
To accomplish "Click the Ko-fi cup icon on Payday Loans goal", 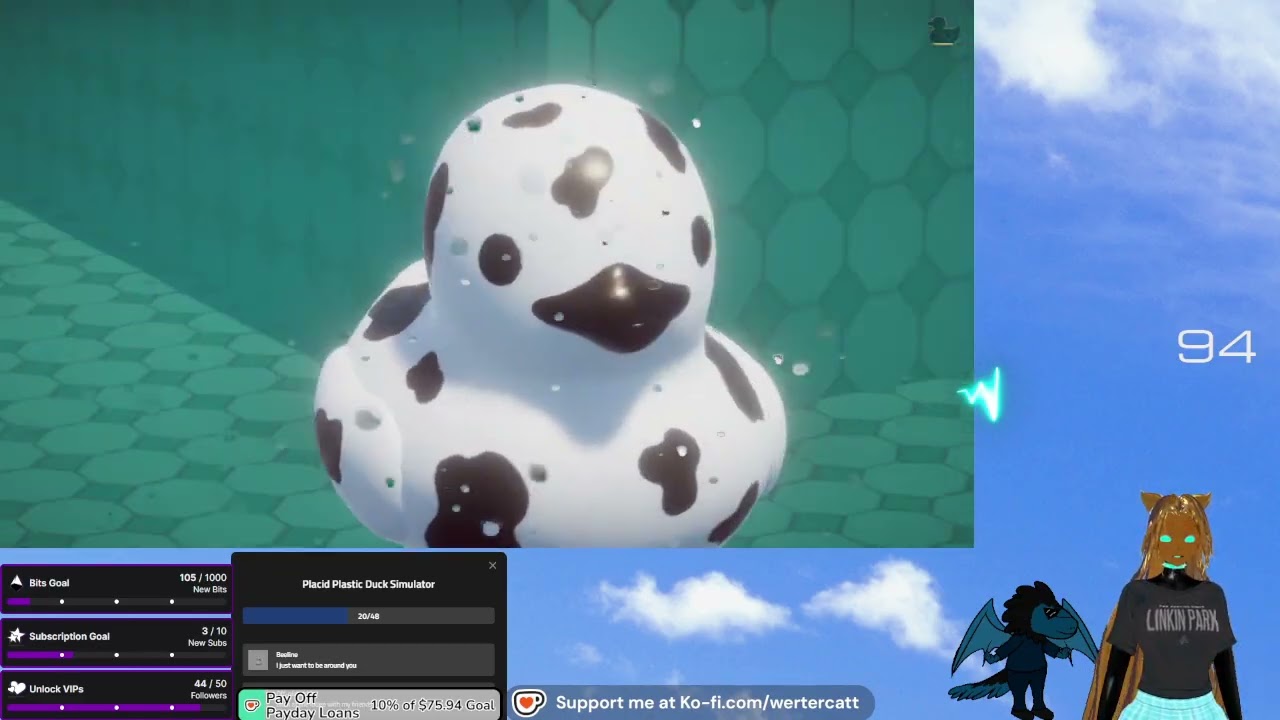I will pos(252,705).
